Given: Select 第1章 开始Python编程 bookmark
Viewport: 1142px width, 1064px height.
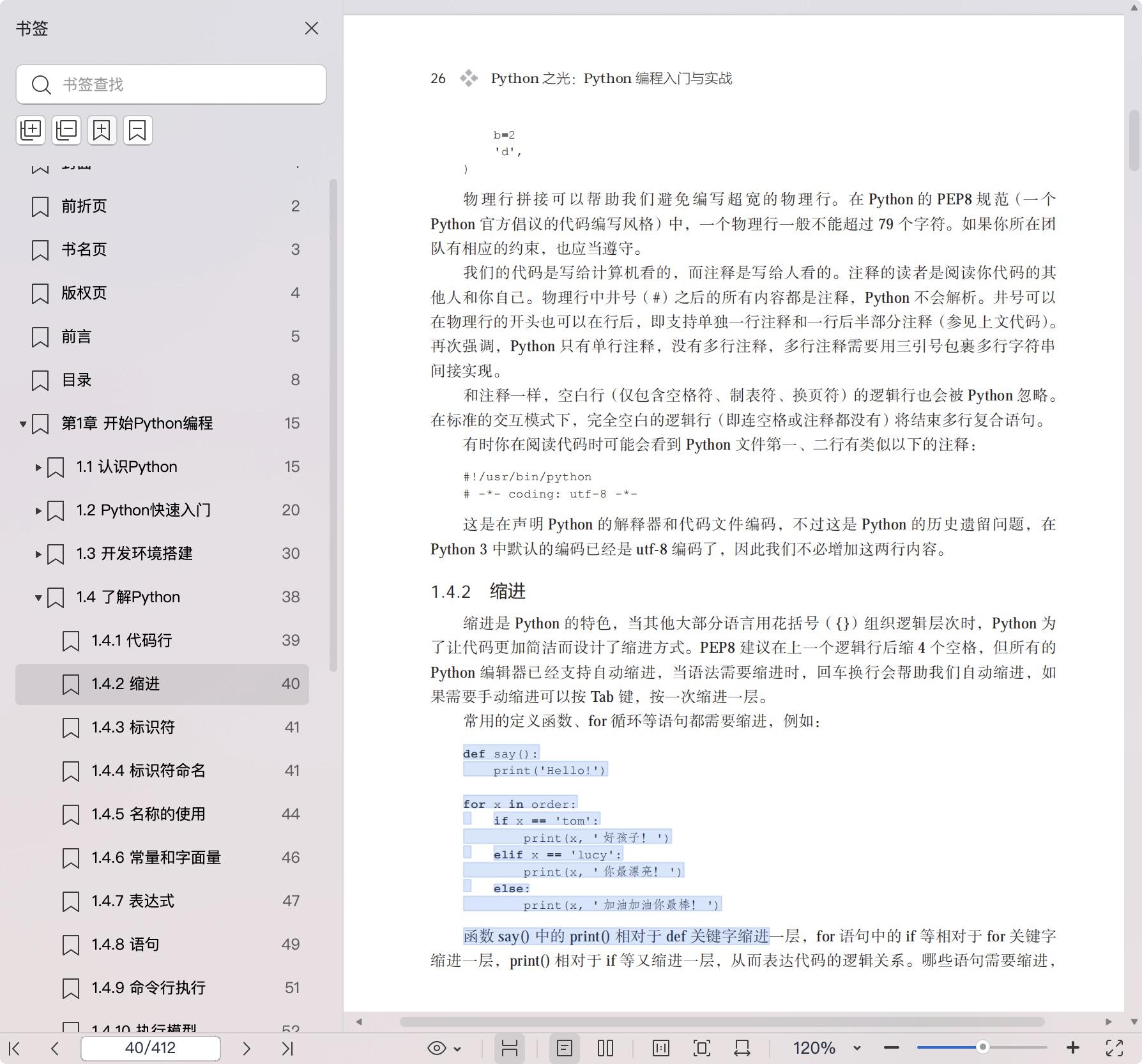Looking at the screenshot, I should click(x=137, y=423).
